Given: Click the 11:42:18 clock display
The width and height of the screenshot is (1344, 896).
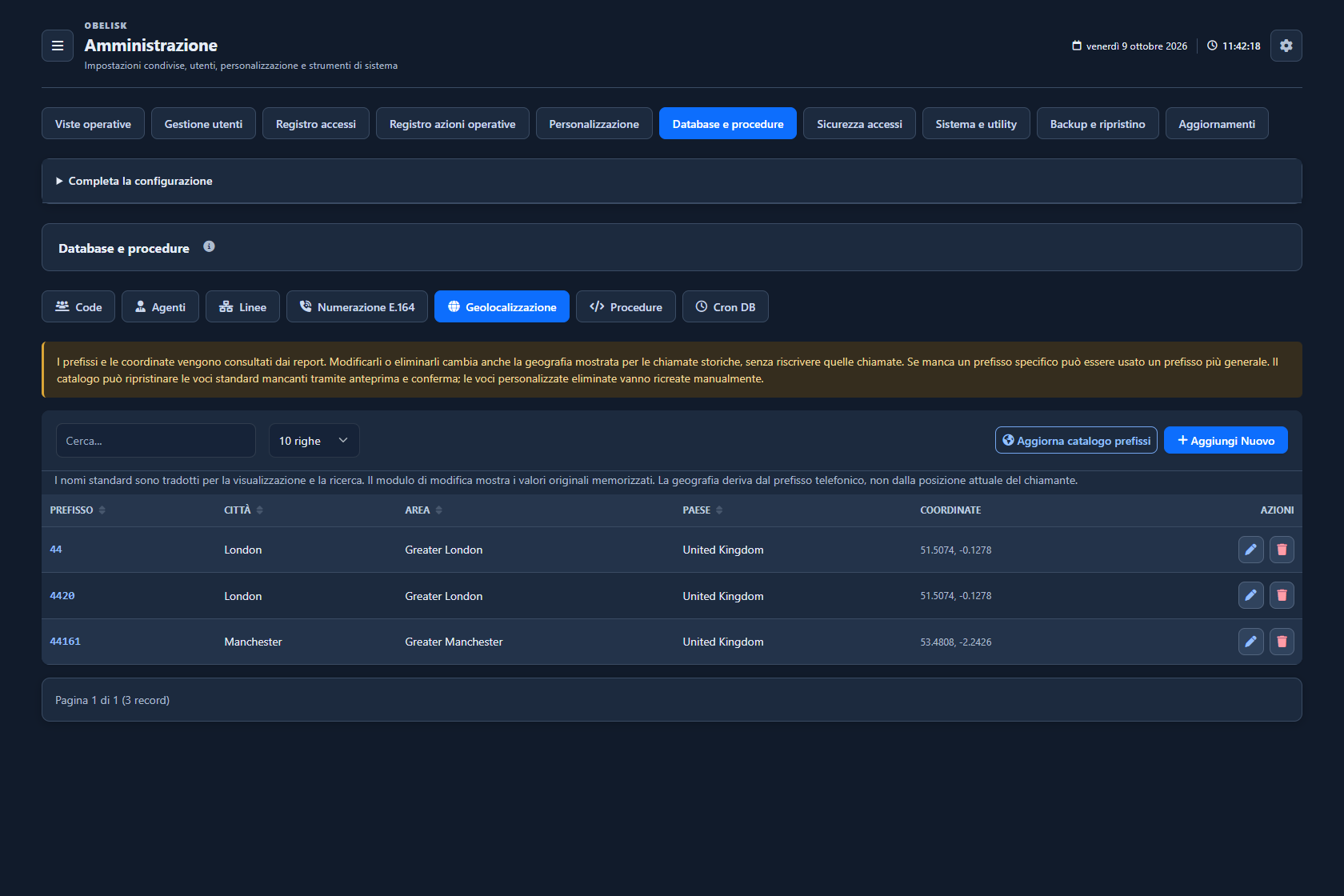Looking at the screenshot, I should tap(1234, 46).
